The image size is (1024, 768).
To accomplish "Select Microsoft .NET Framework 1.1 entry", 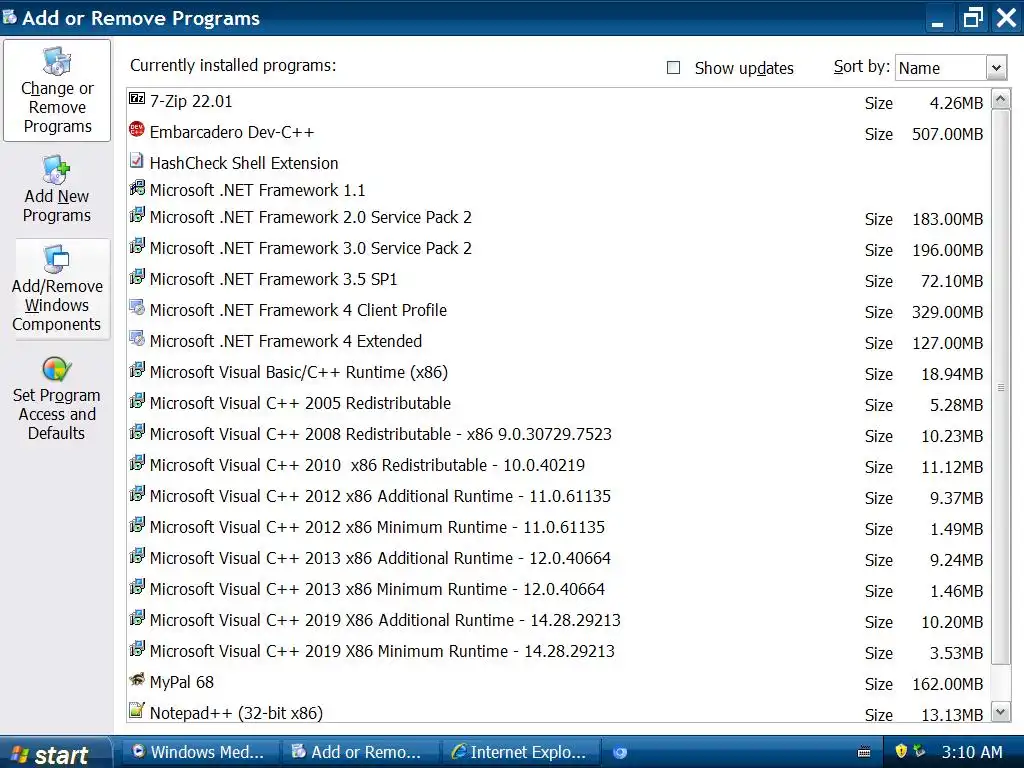I will 257,190.
